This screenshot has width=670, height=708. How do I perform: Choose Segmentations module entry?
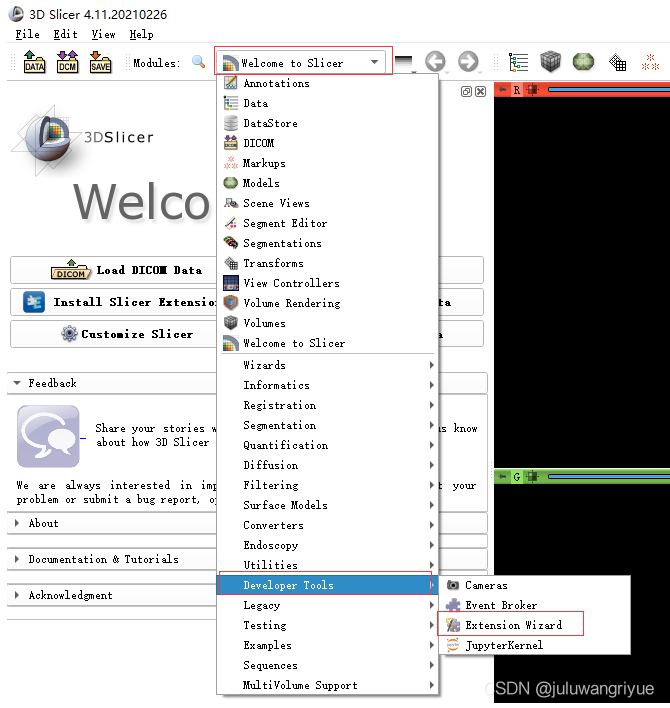[327, 243]
